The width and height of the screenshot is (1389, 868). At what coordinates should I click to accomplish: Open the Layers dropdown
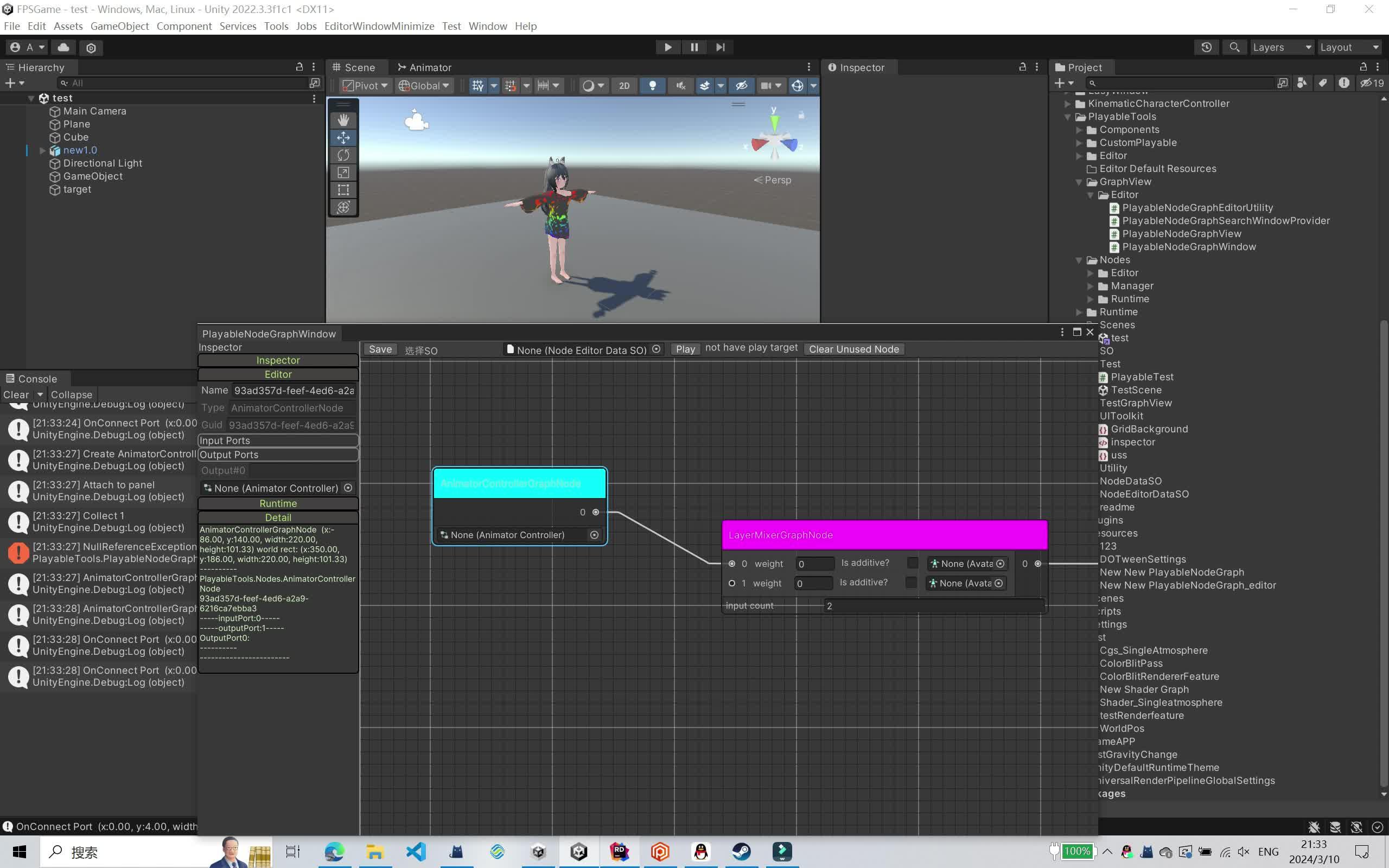[x=1280, y=47]
